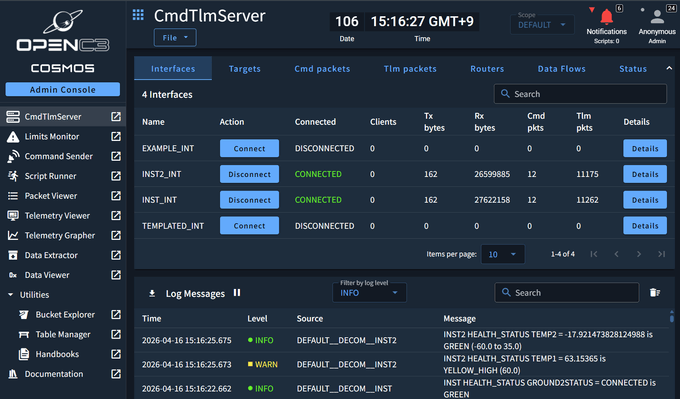Show Details for TEMPLATED_INT
Image resolution: width=680 pixels, height=399 pixels.
(x=645, y=226)
